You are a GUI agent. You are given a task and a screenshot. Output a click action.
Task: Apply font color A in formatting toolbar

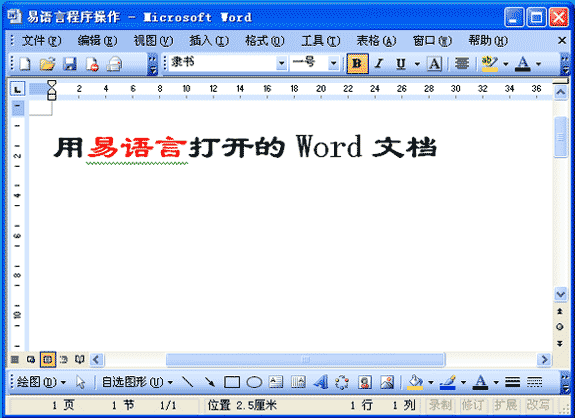523,64
